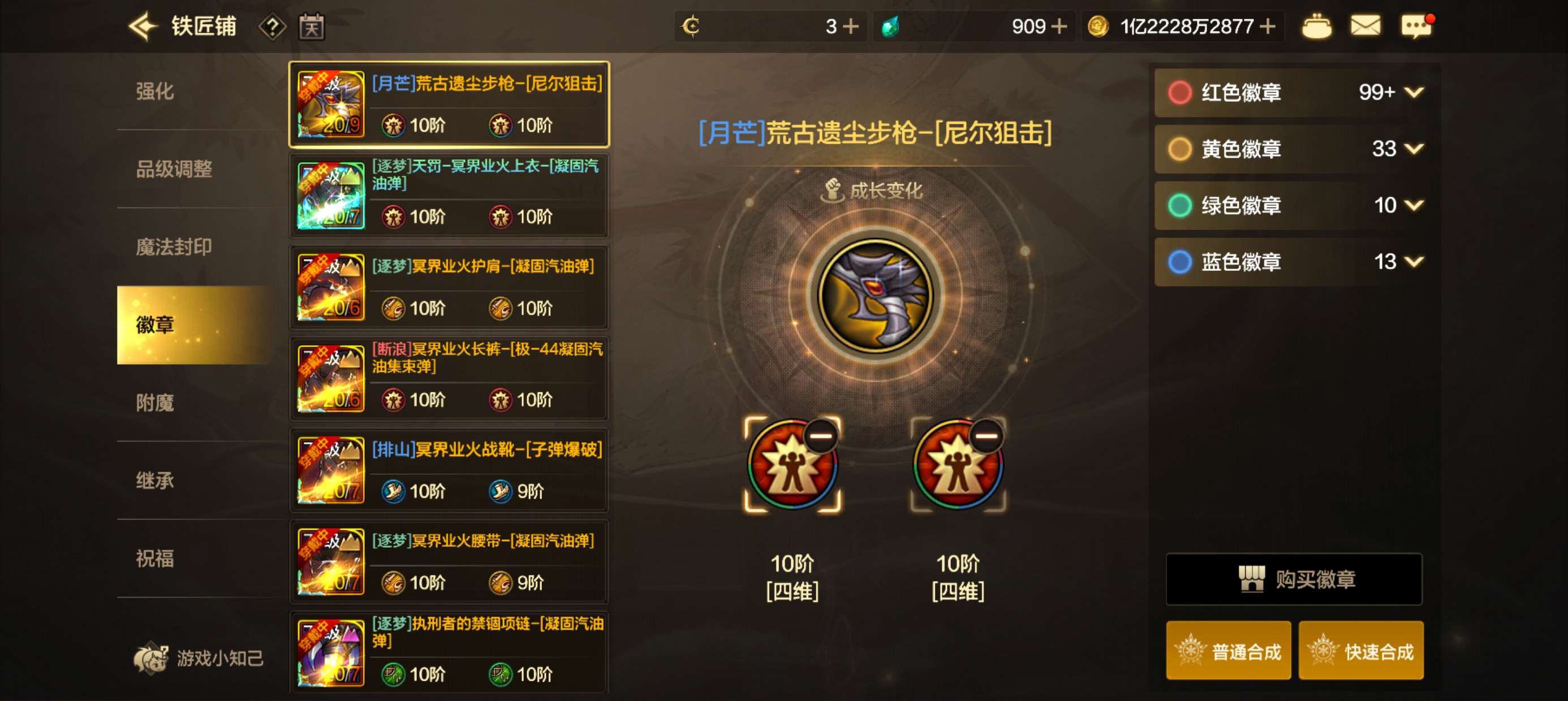Add more gold coins with plus sign
This screenshot has height=701, width=1568.
coord(1268,26)
